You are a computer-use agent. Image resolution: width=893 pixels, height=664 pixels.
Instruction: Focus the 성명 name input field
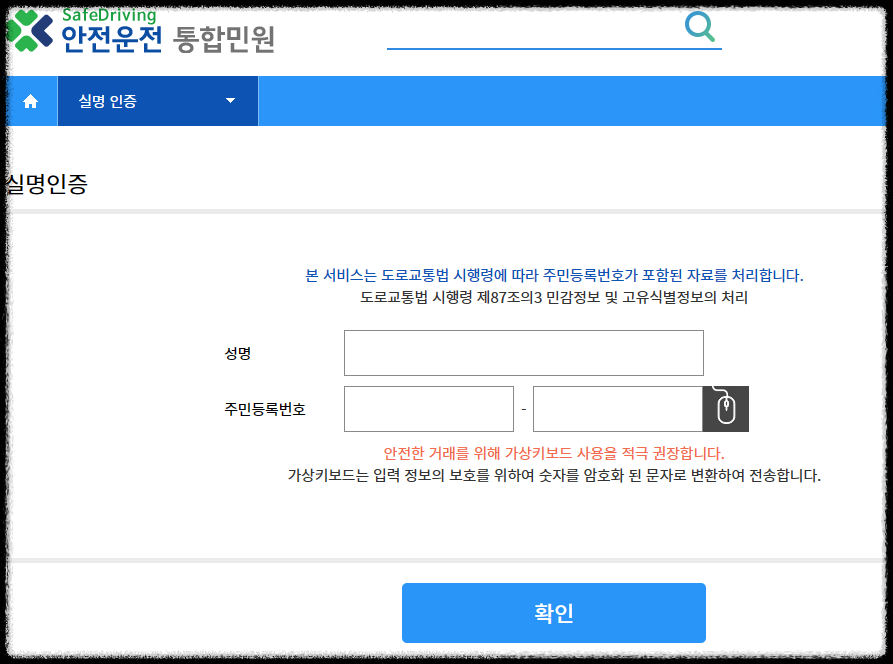point(523,353)
